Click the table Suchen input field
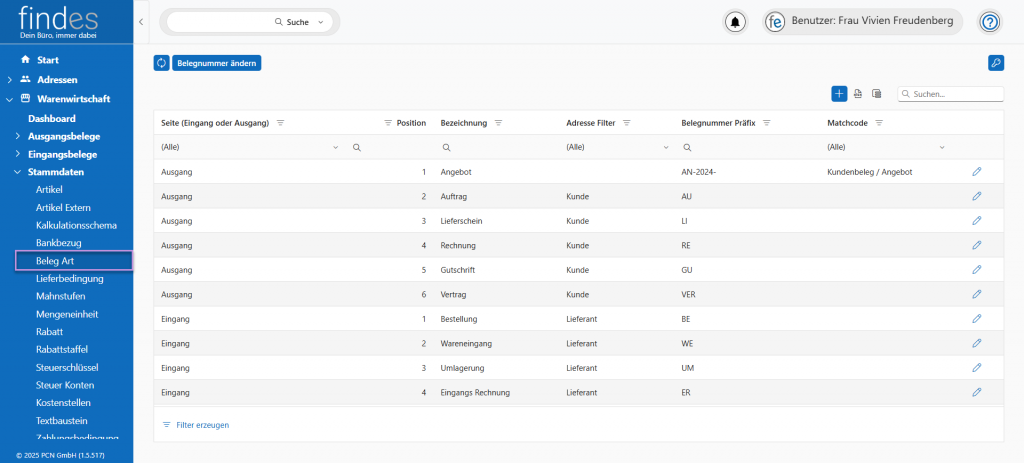The image size is (1024, 463). click(x=955, y=94)
